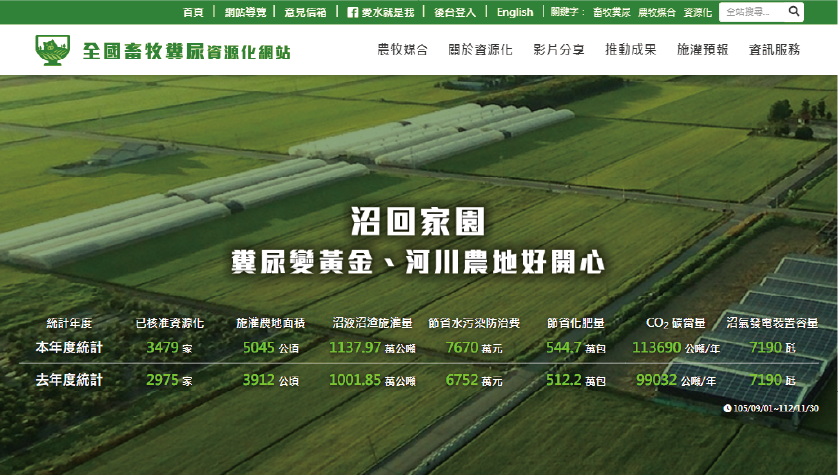The image size is (838, 475).
Task: Open the 後台登入 login link
Action: pyautogui.click(x=455, y=12)
